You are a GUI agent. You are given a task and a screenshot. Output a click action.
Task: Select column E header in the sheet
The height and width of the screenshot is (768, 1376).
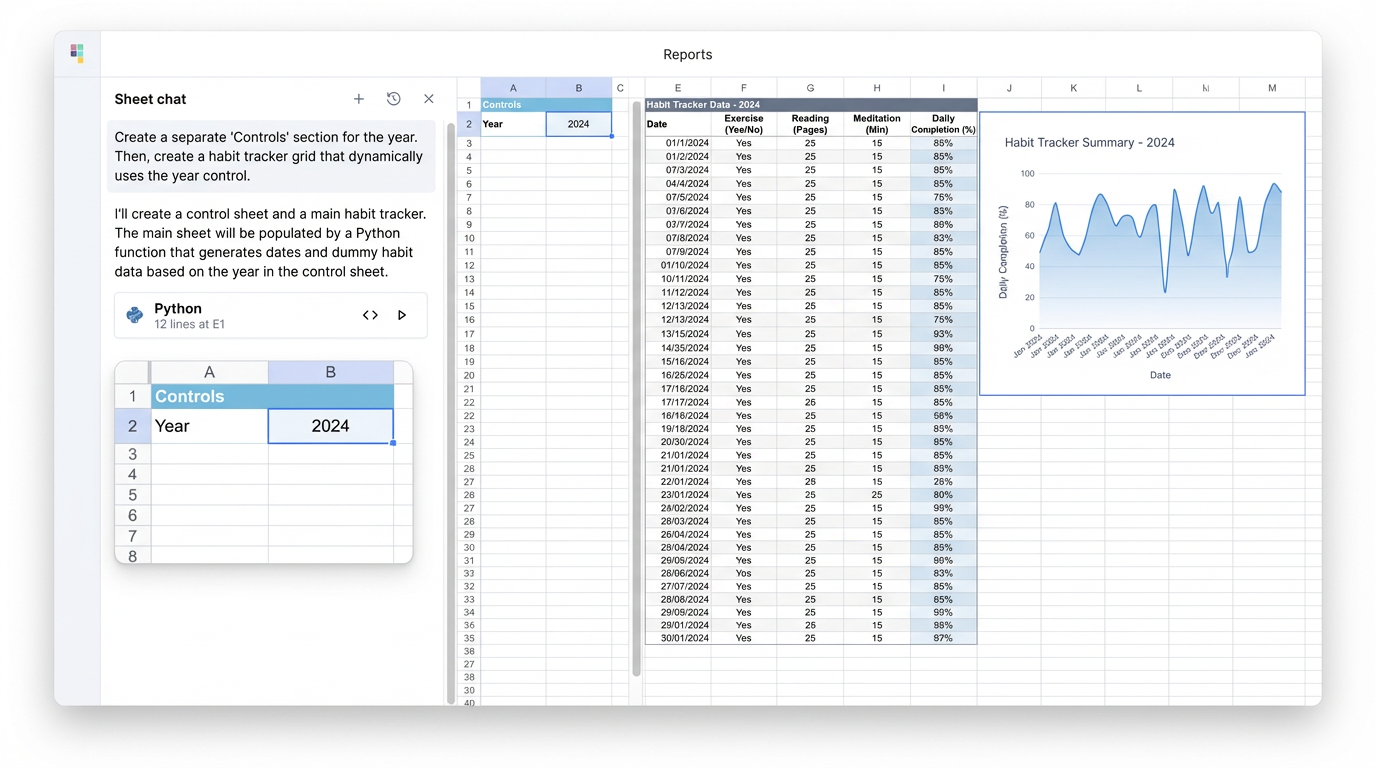678,88
